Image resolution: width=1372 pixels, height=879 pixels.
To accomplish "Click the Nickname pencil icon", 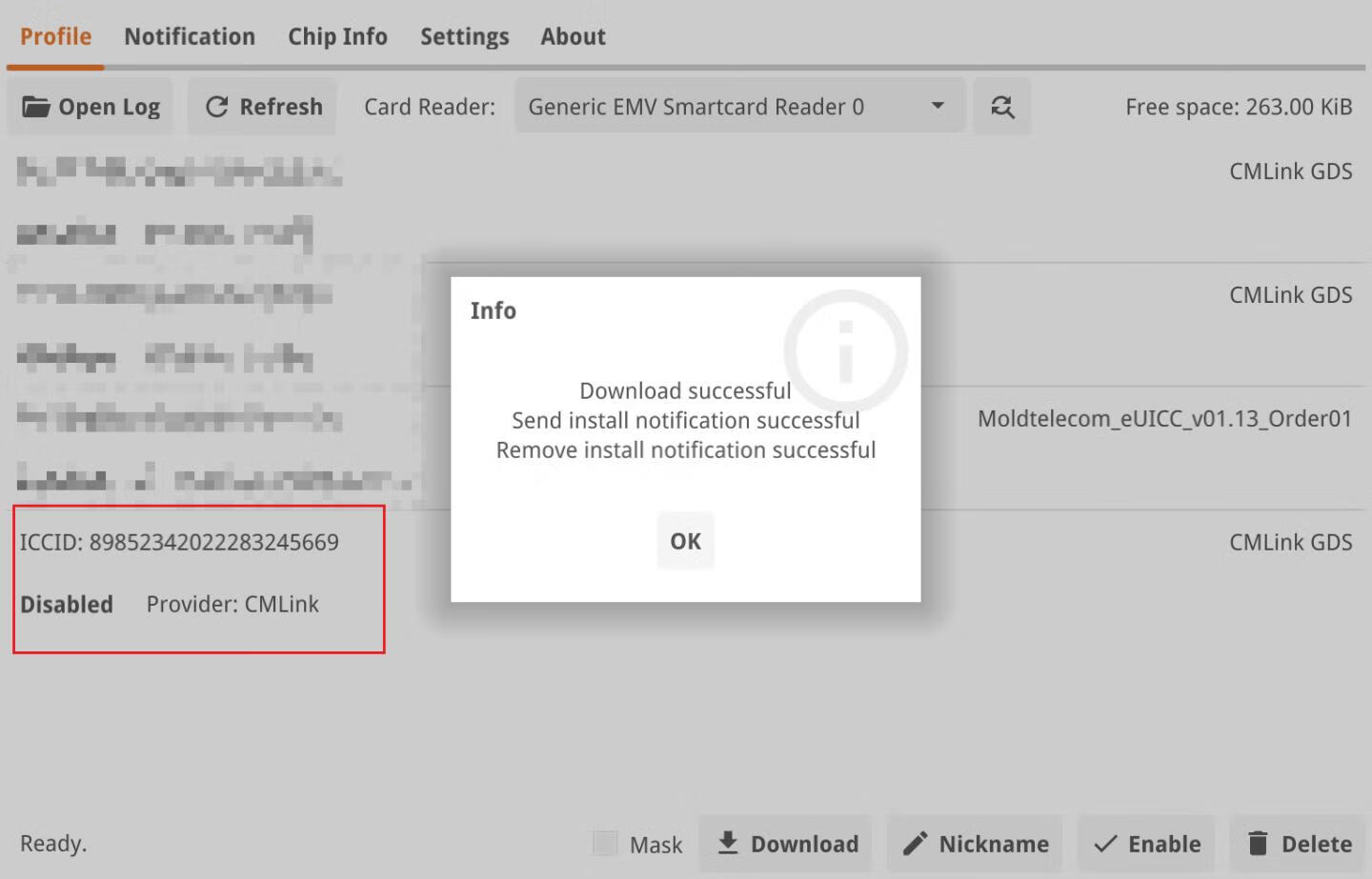I will (915, 844).
